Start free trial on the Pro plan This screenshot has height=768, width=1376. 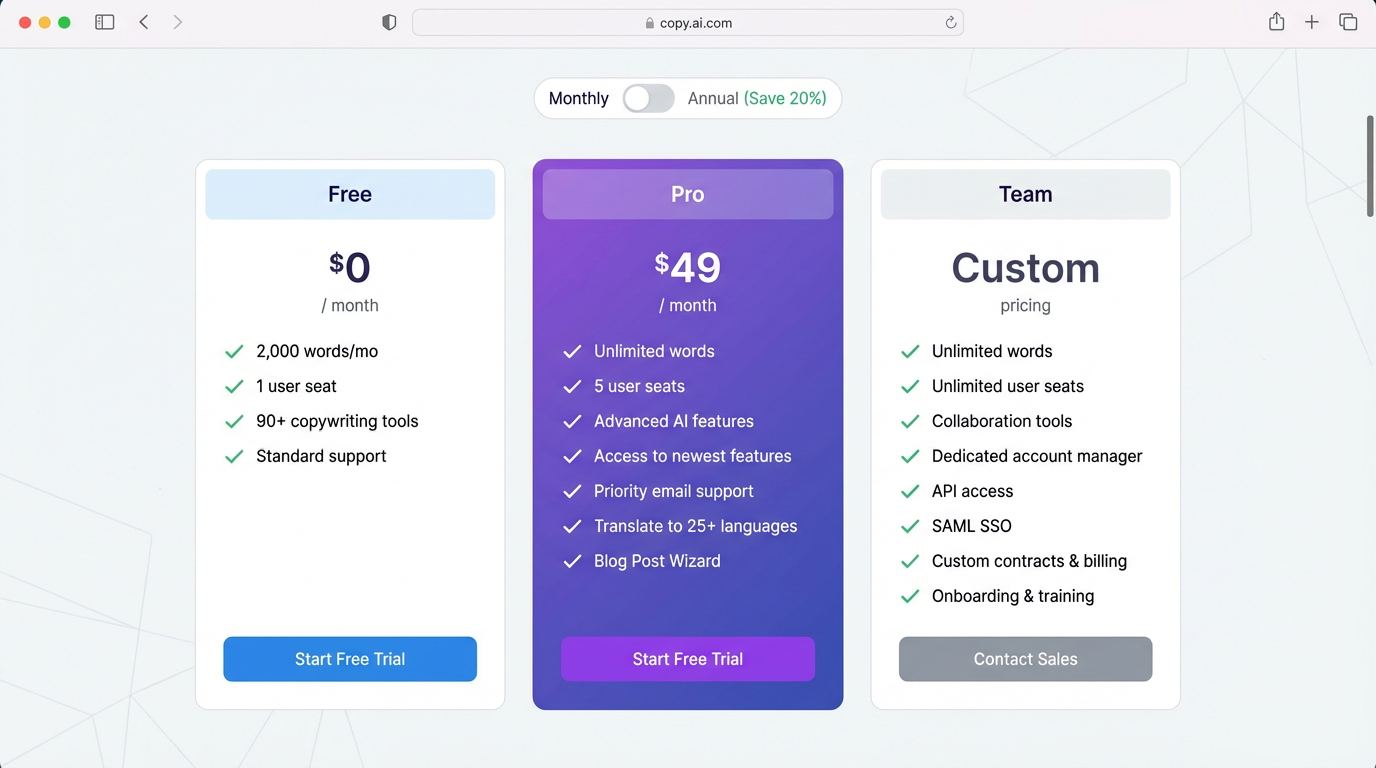coord(687,659)
